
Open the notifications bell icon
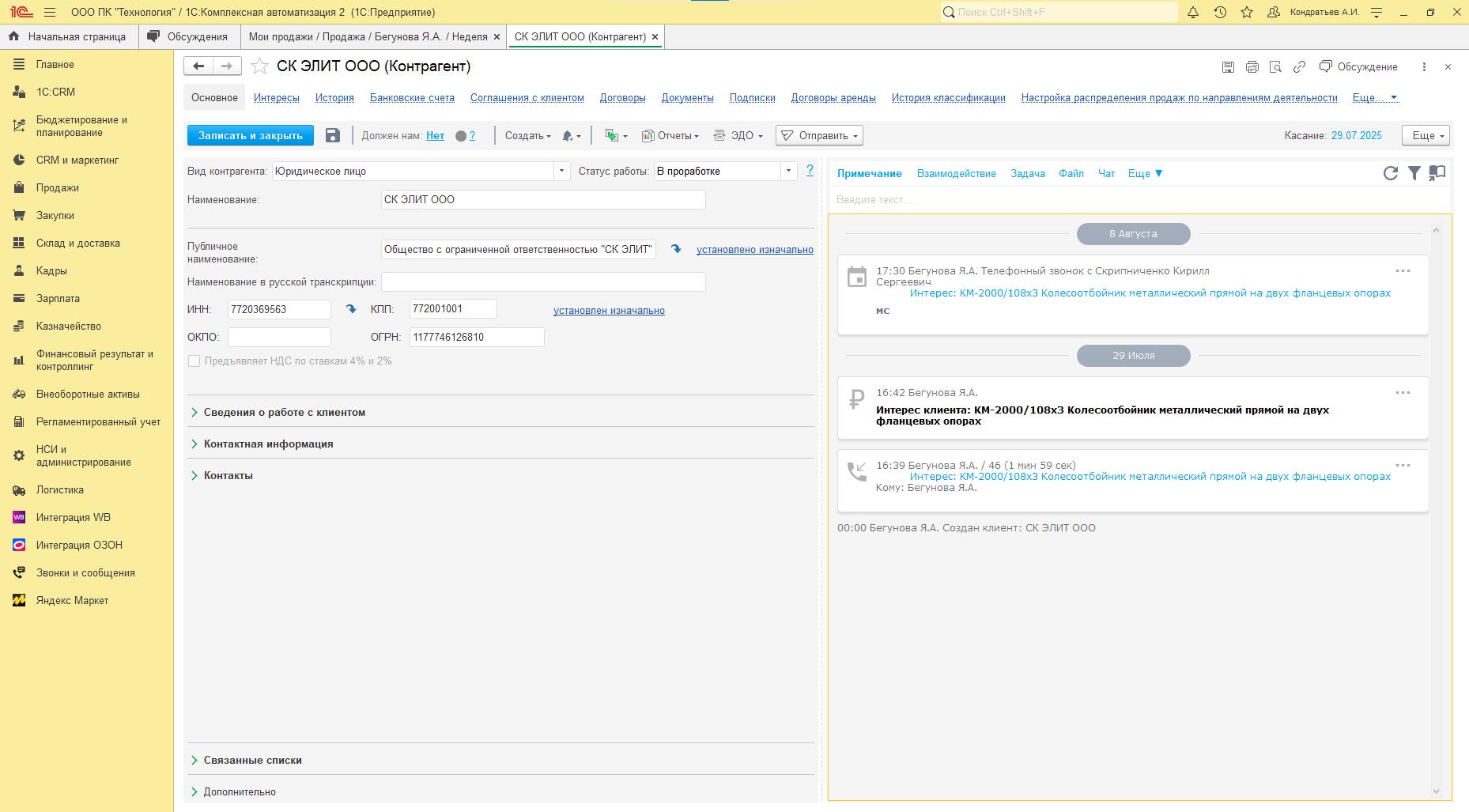coord(1193,13)
